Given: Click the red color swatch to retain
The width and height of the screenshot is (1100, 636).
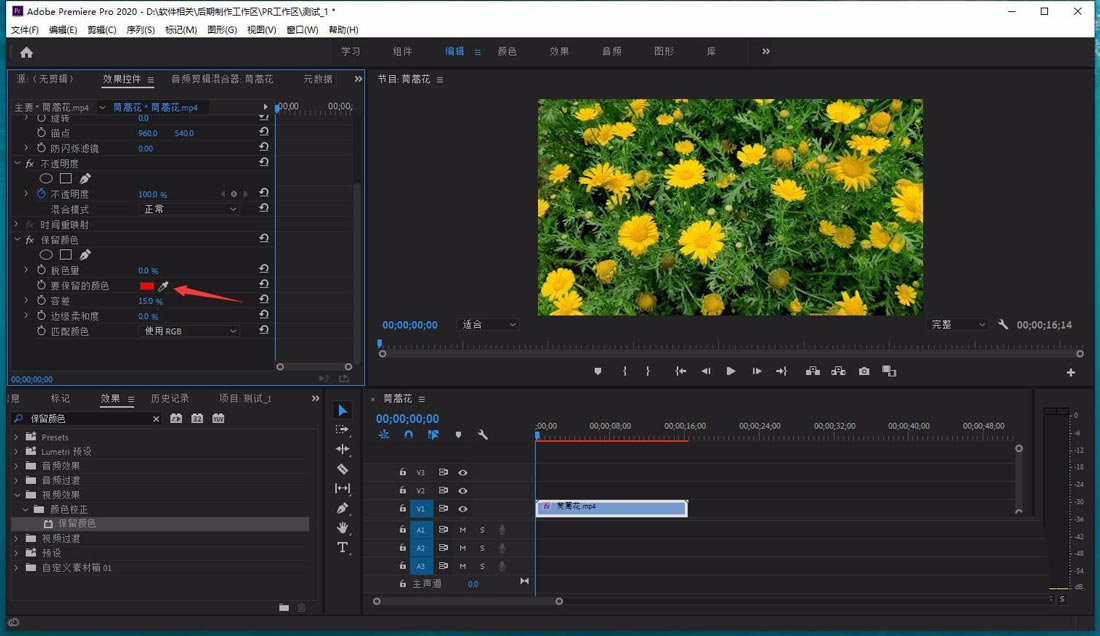Looking at the screenshot, I should 147,286.
